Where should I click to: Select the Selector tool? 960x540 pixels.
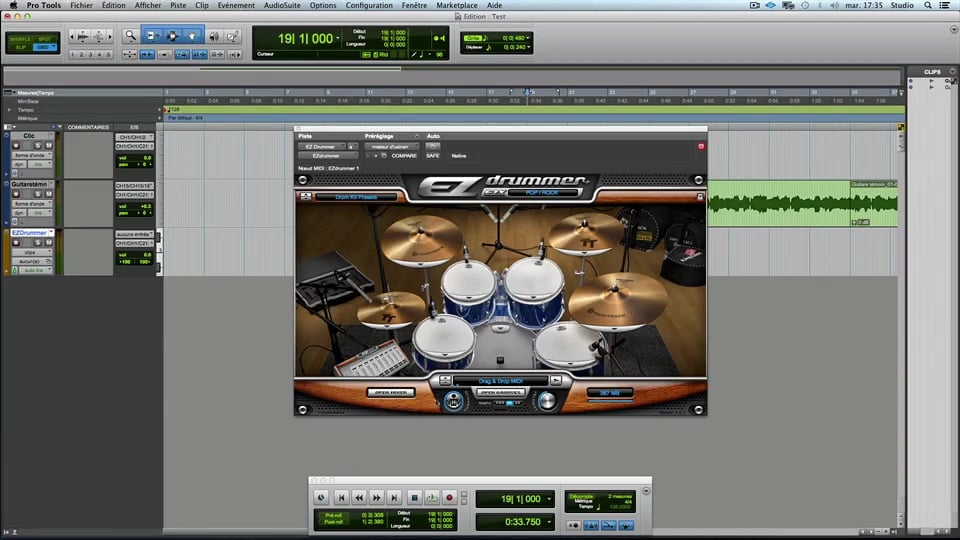pyautogui.click(x=172, y=36)
